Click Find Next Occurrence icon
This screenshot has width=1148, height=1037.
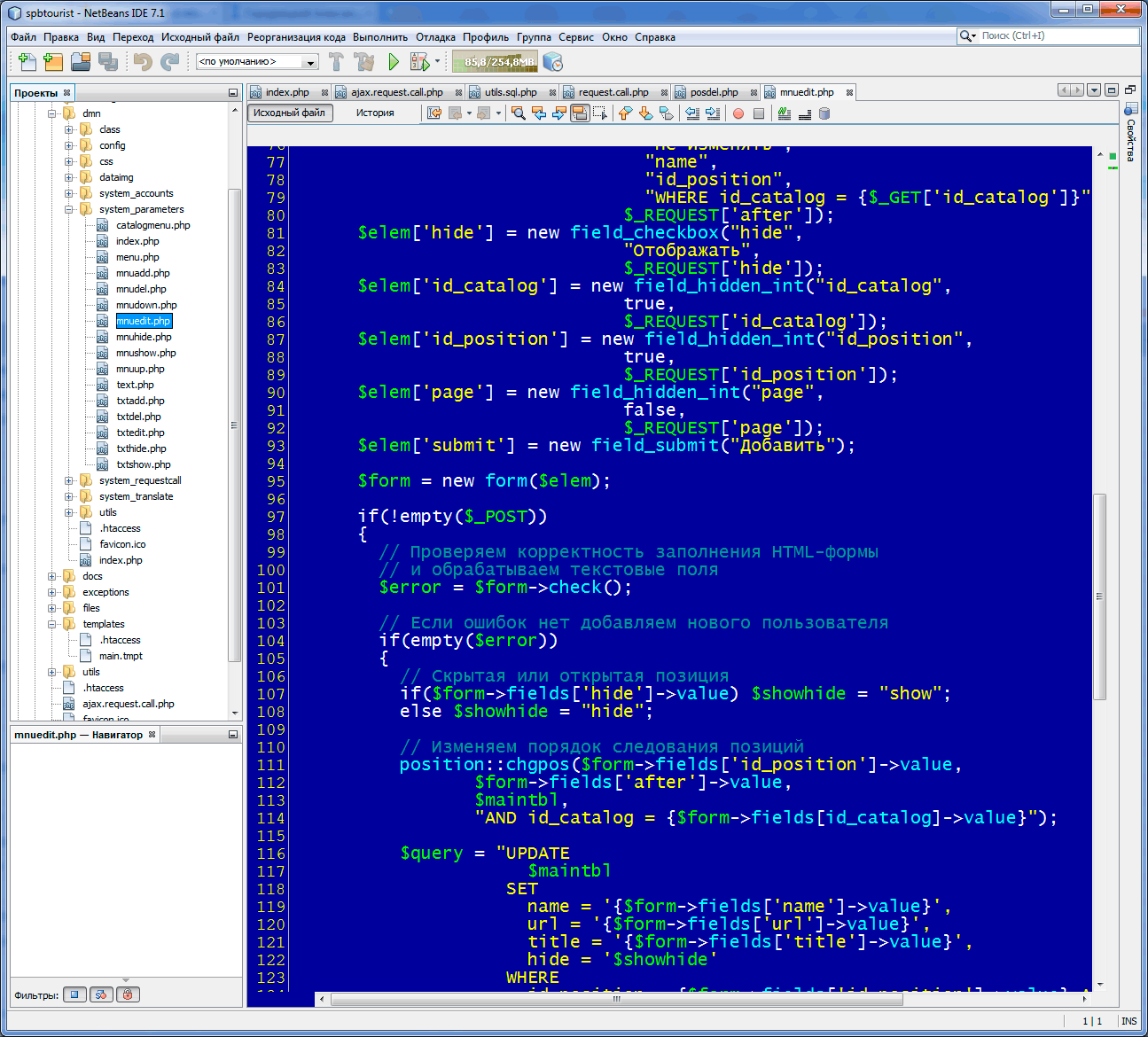click(x=559, y=113)
